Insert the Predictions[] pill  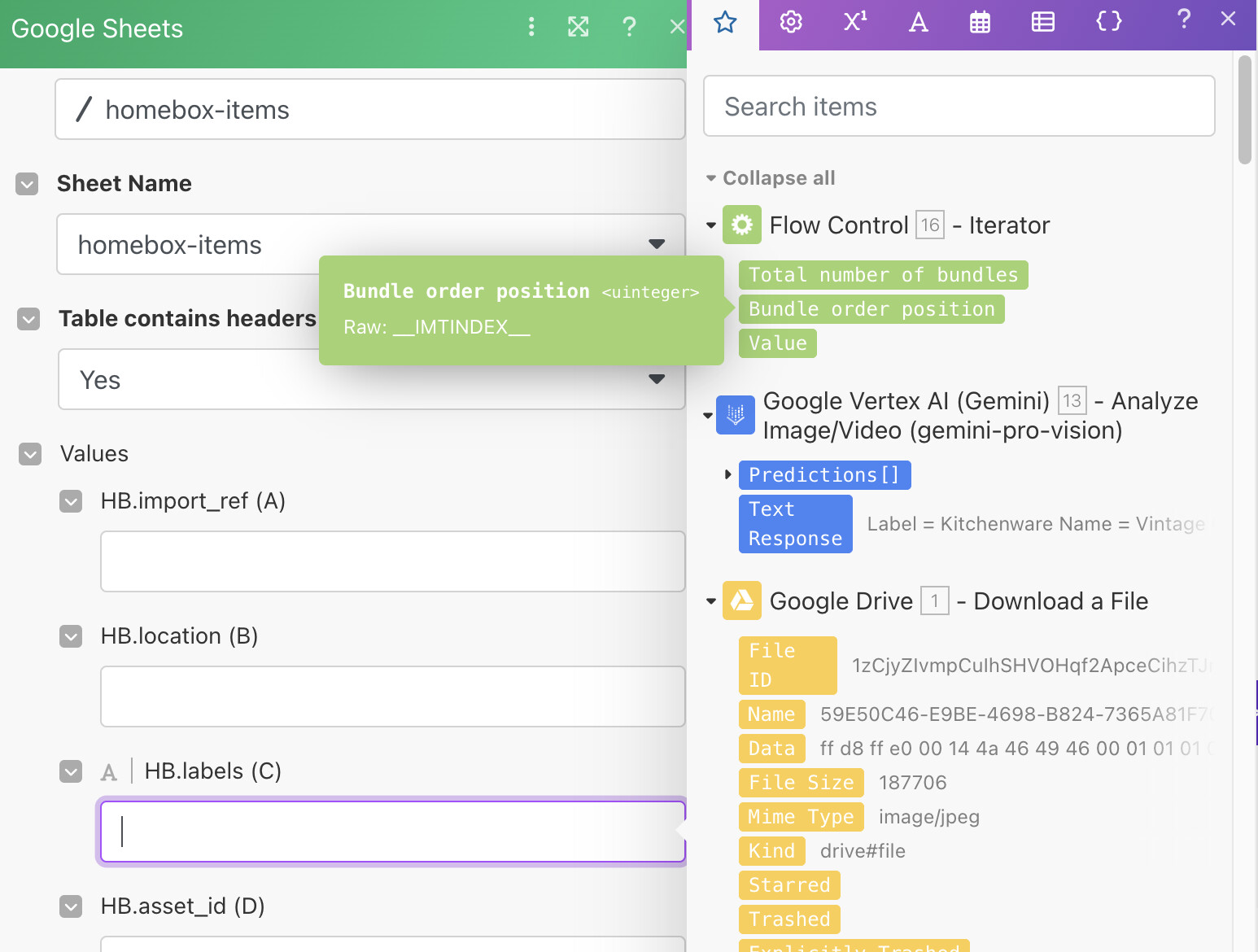(824, 475)
